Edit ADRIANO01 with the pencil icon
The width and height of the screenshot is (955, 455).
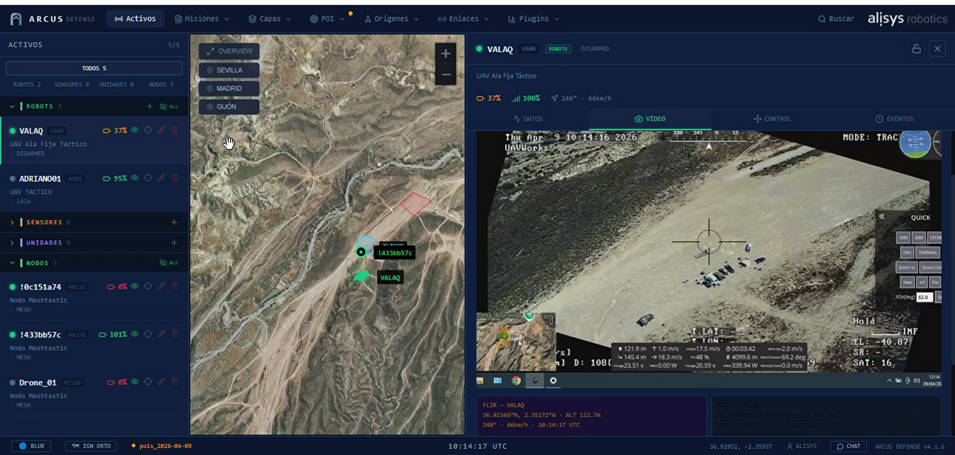click(161, 178)
